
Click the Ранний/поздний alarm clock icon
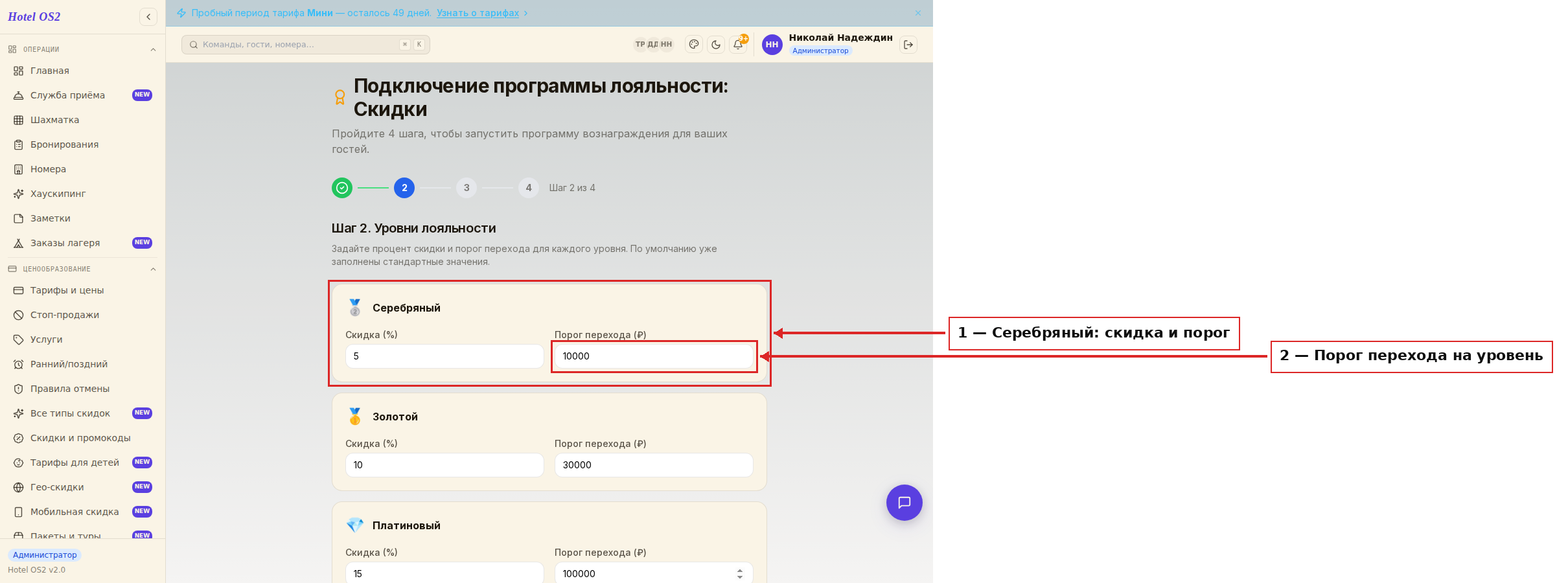pyautogui.click(x=19, y=364)
